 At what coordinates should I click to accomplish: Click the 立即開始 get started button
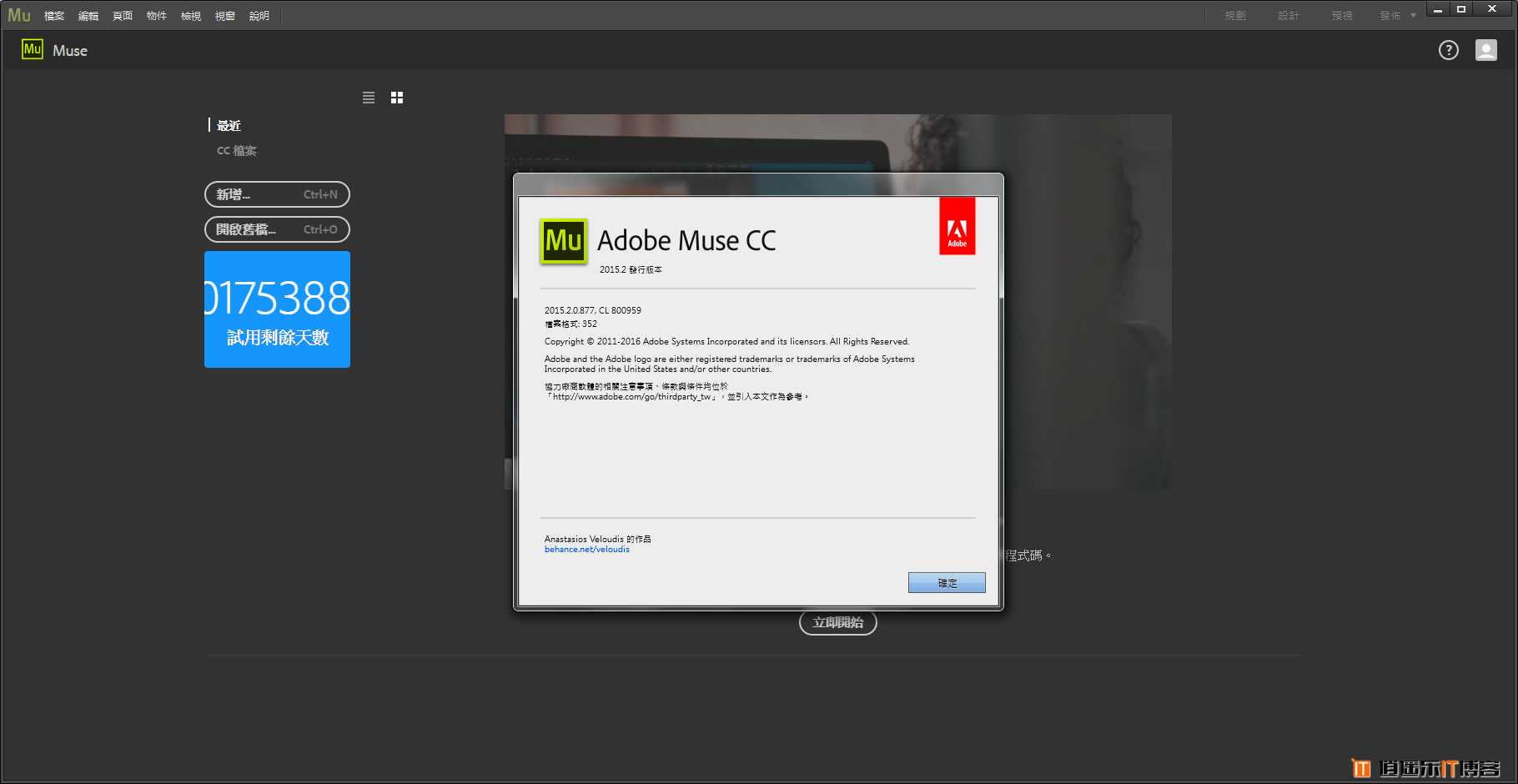click(838, 622)
